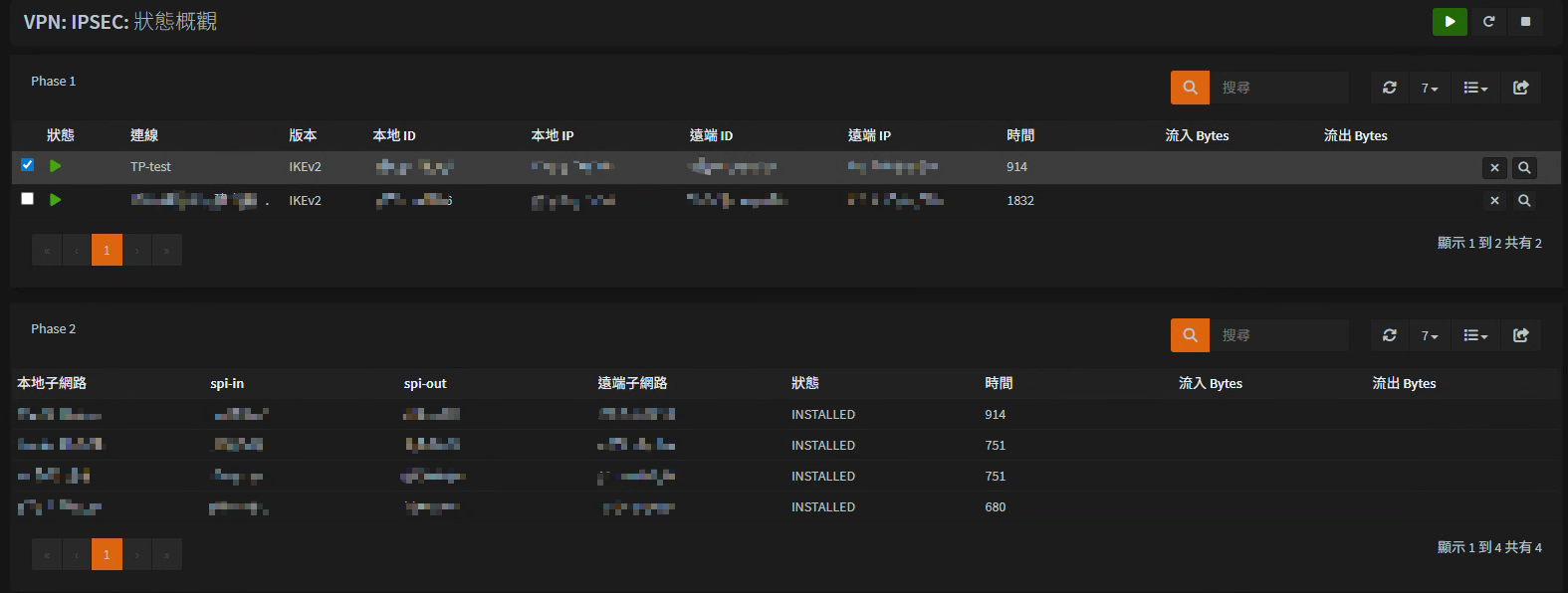Sort Phase 1 by 時間 column
The width and height of the screenshot is (1568, 593).
click(1020, 135)
